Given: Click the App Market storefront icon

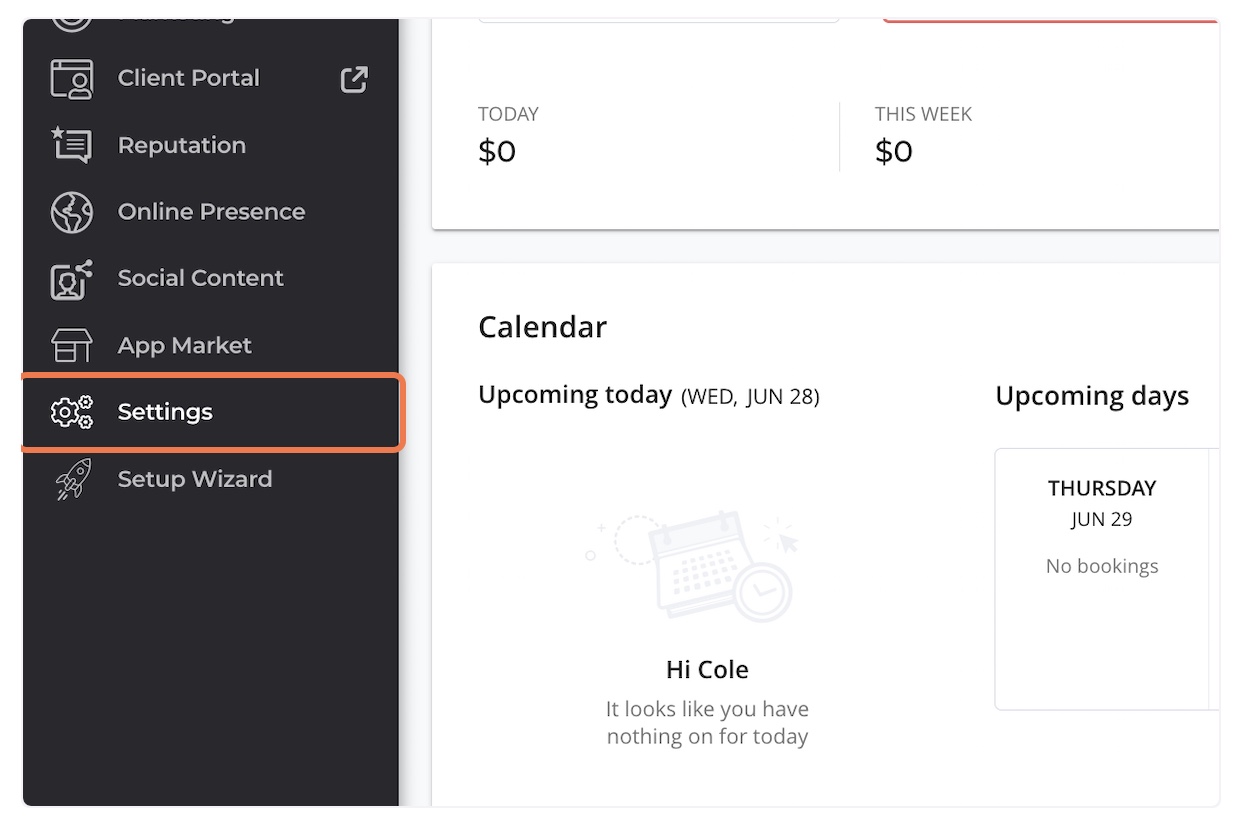Looking at the screenshot, I should (x=71, y=346).
